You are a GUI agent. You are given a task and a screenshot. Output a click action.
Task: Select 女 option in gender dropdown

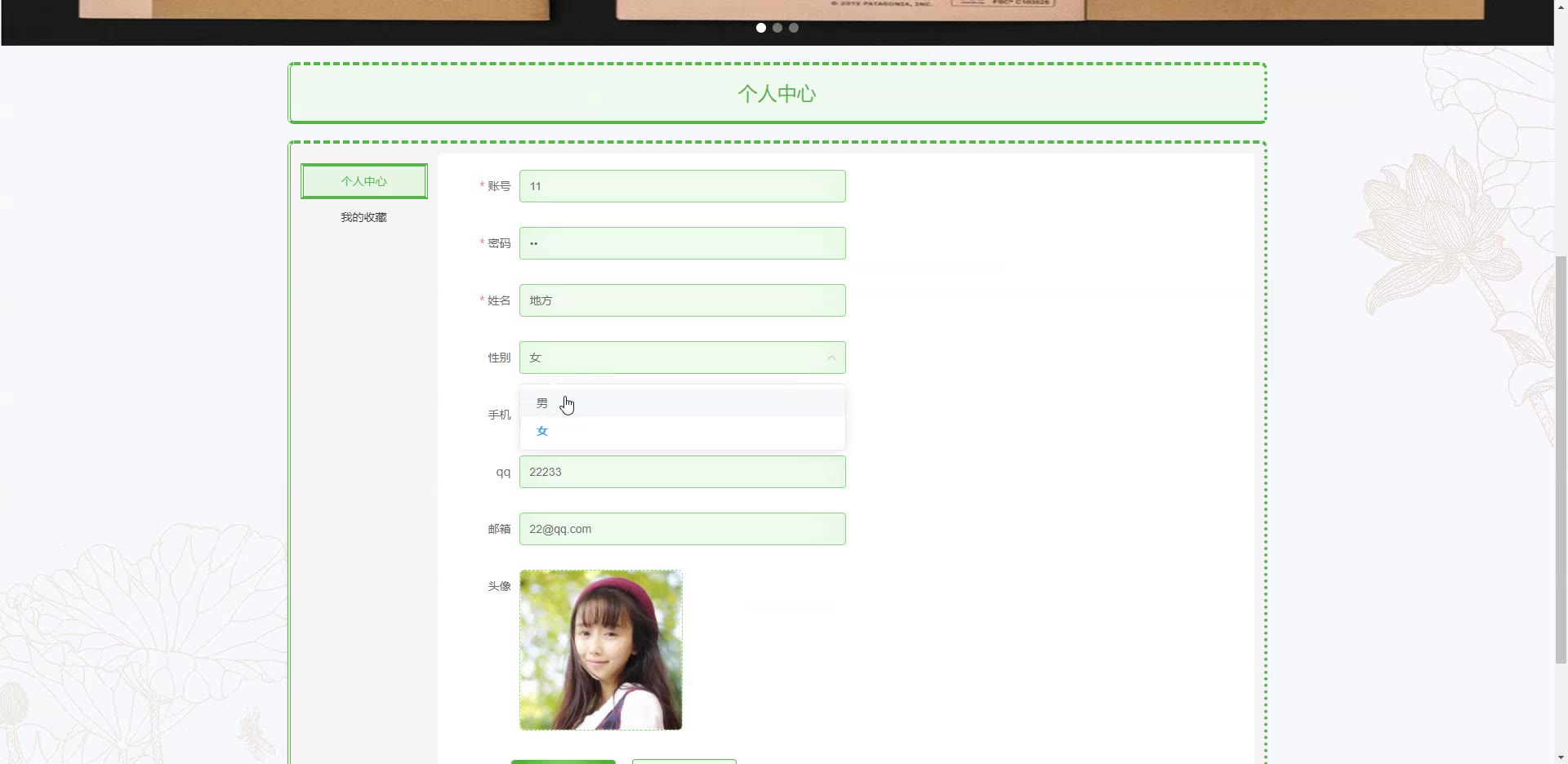tap(682, 431)
